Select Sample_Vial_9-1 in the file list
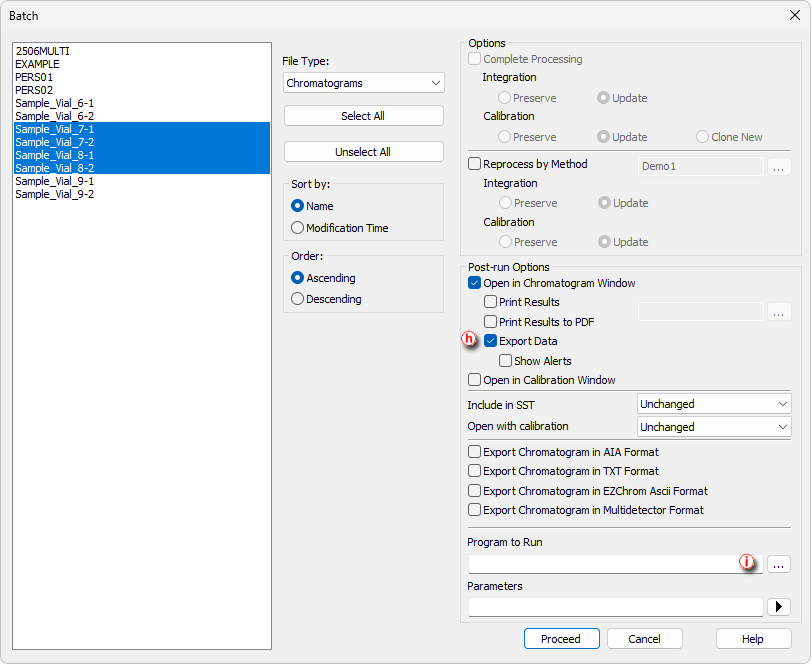The image size is (811, 664). tap(54, 181)
